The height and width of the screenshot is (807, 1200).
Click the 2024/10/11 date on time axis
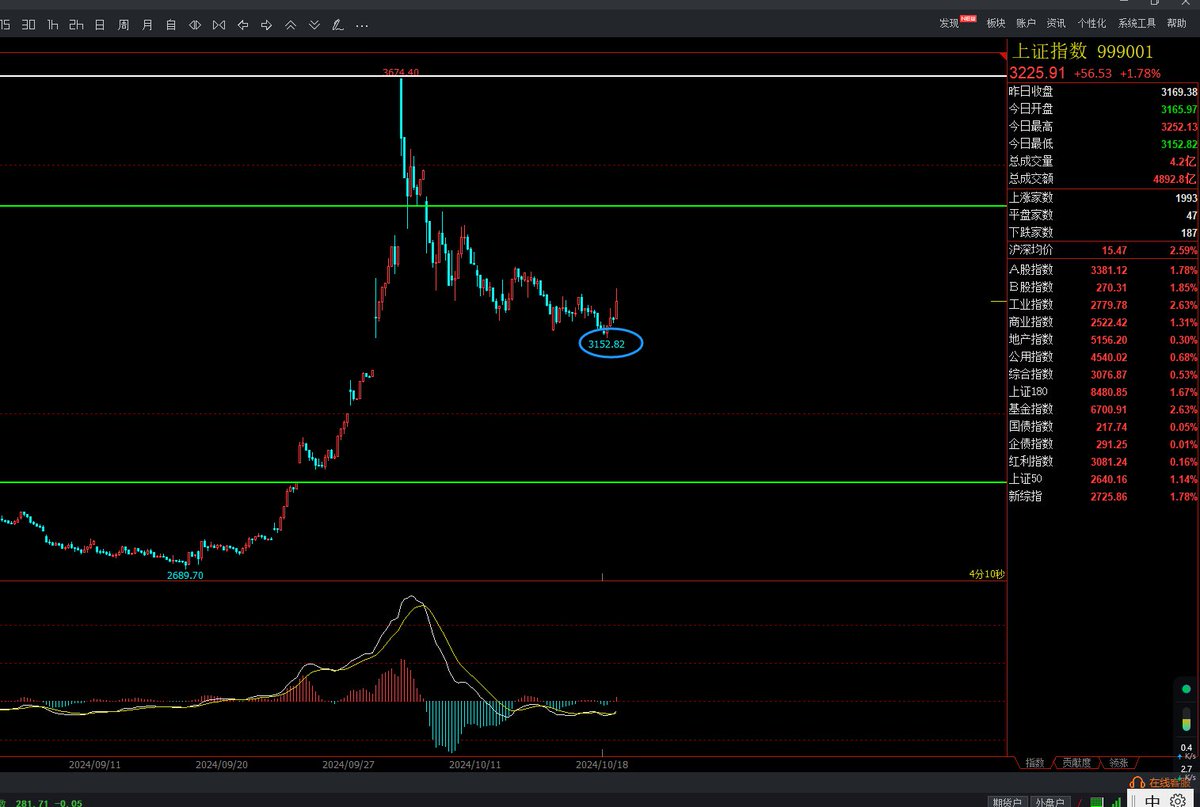coord(474,763)
